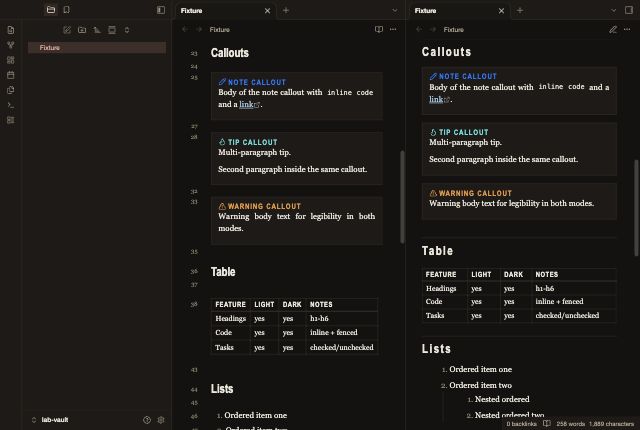The width and height of the screenshot is (640, 430).
Task: Activate the right pane Fixture tab
Action: tap(459, 11)
